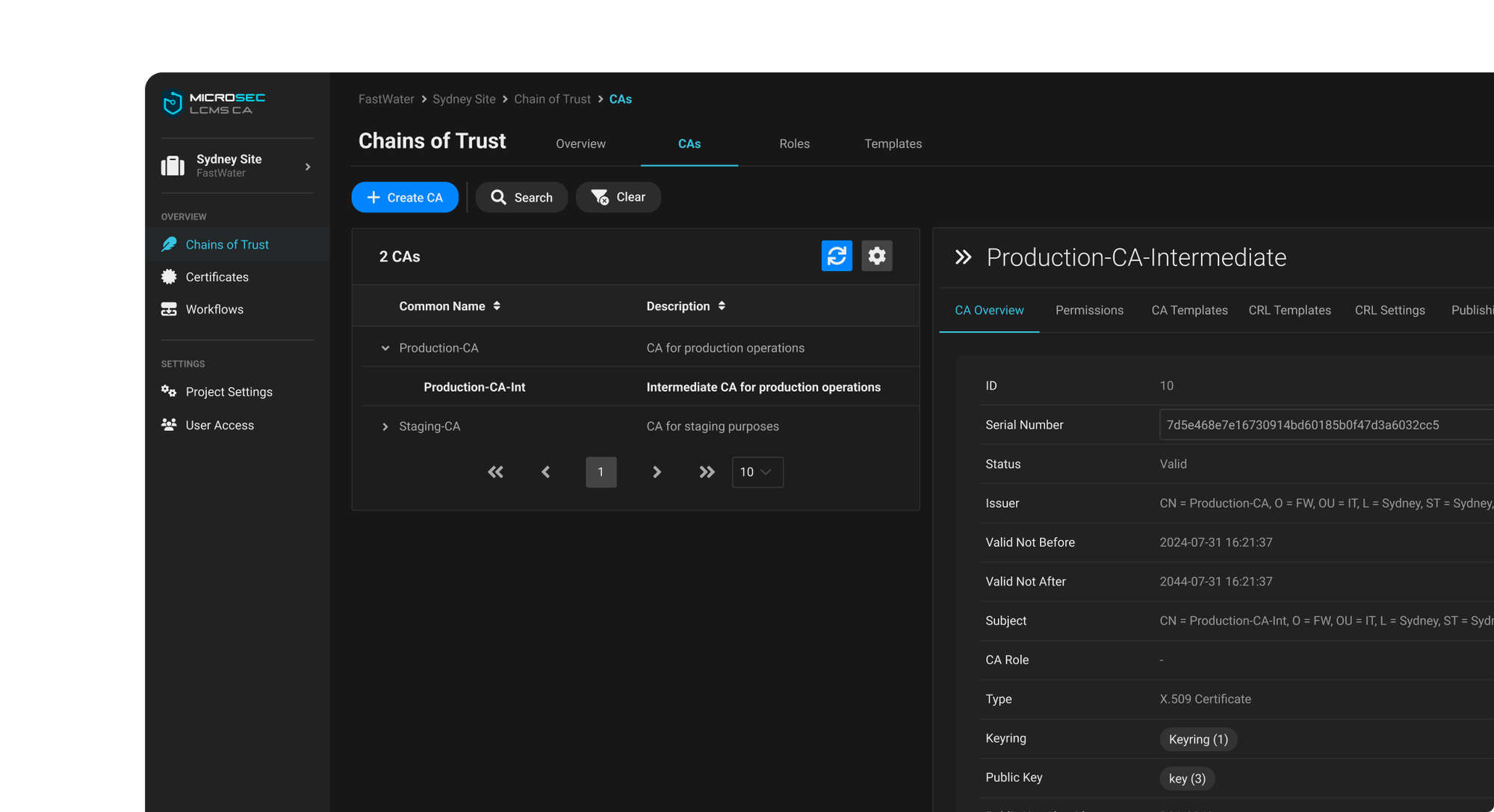Image resolution: width=1494 pixels, height=812 pixels.
Task: Click next page arrow in pagination
Action: [x=657, y=472]
